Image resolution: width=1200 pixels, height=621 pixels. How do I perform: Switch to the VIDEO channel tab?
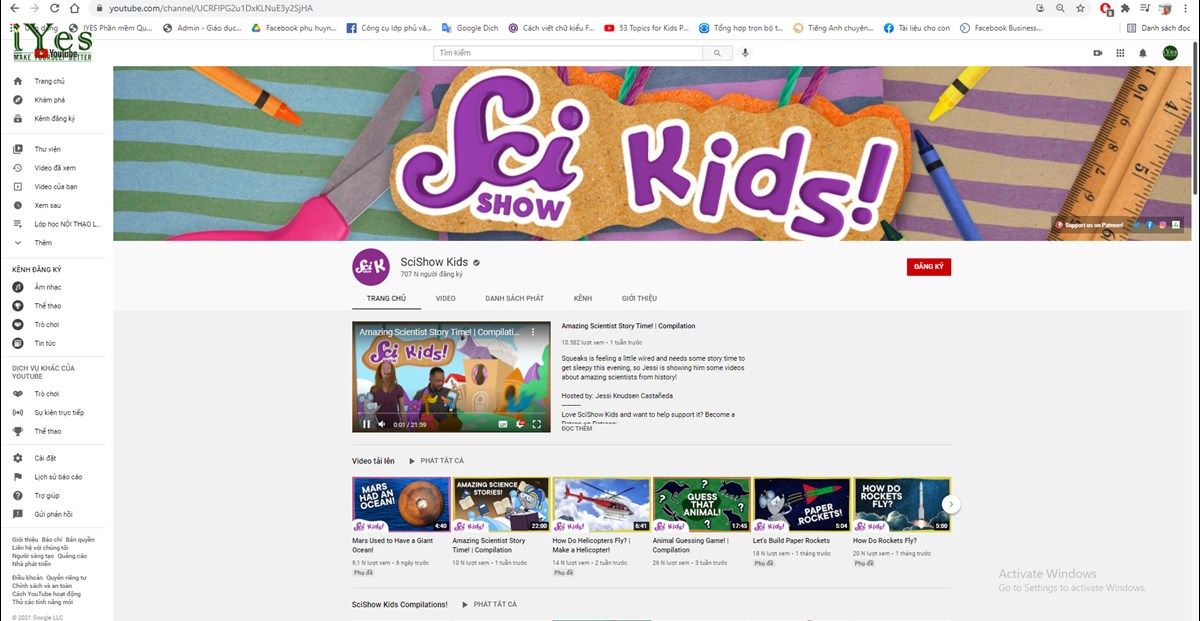(x=445, y=298)
